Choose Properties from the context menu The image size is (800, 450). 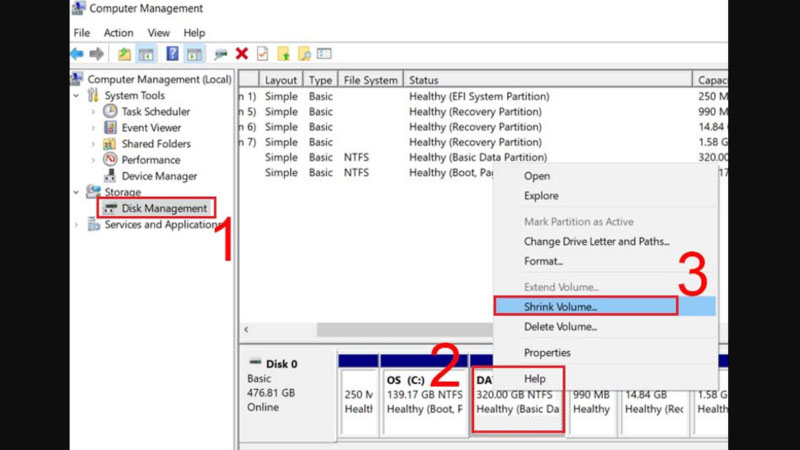(547, 353)
